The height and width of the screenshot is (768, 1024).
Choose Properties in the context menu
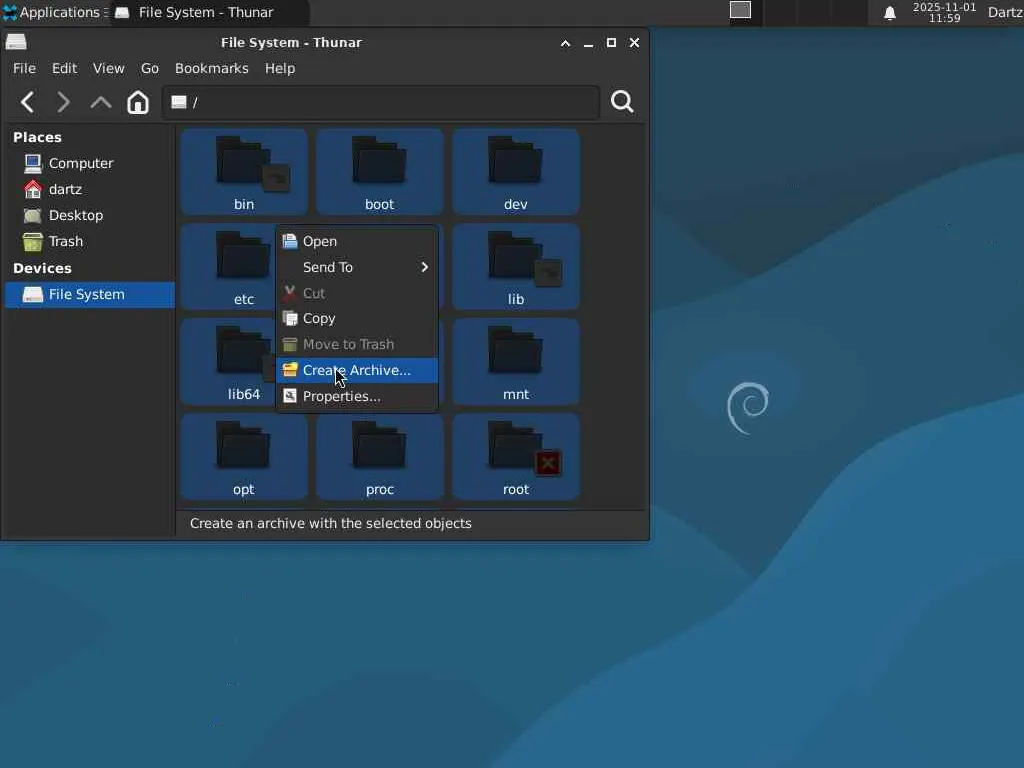coord(341,396)
